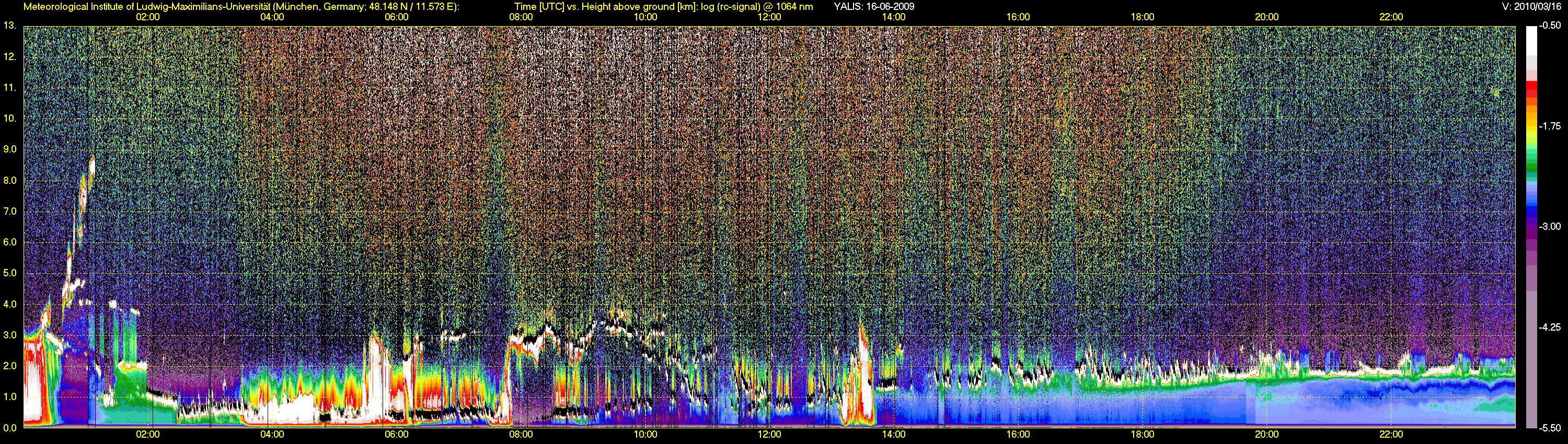Click the 16:00 label on the bottom time axis
Screen dimensions: 1568x444
(x=1018, y=434)
